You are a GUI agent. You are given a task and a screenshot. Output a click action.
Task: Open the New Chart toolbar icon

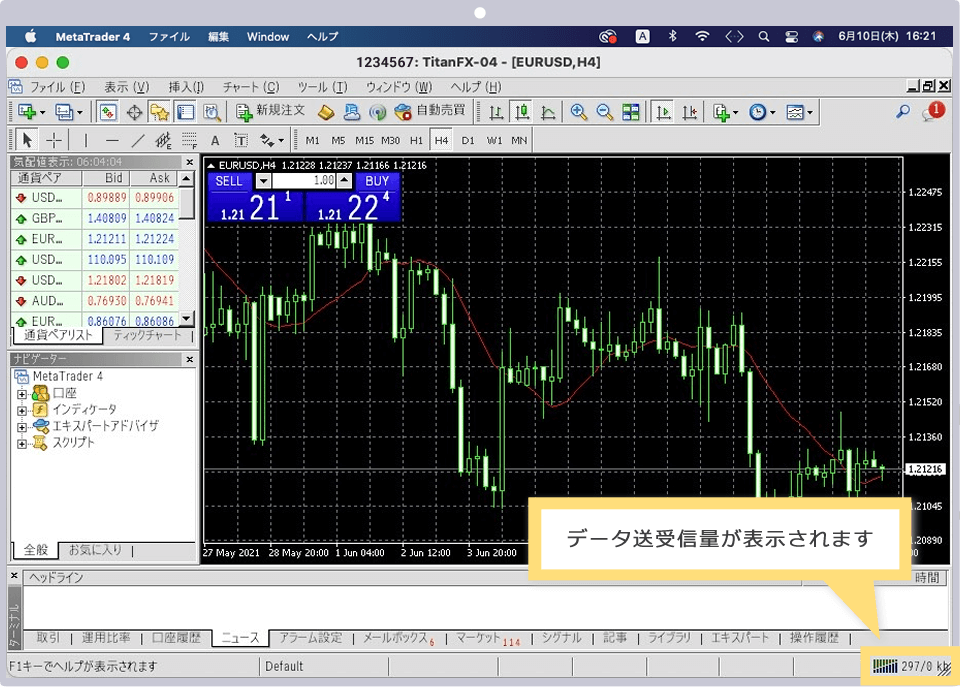[x=31, y=112]
